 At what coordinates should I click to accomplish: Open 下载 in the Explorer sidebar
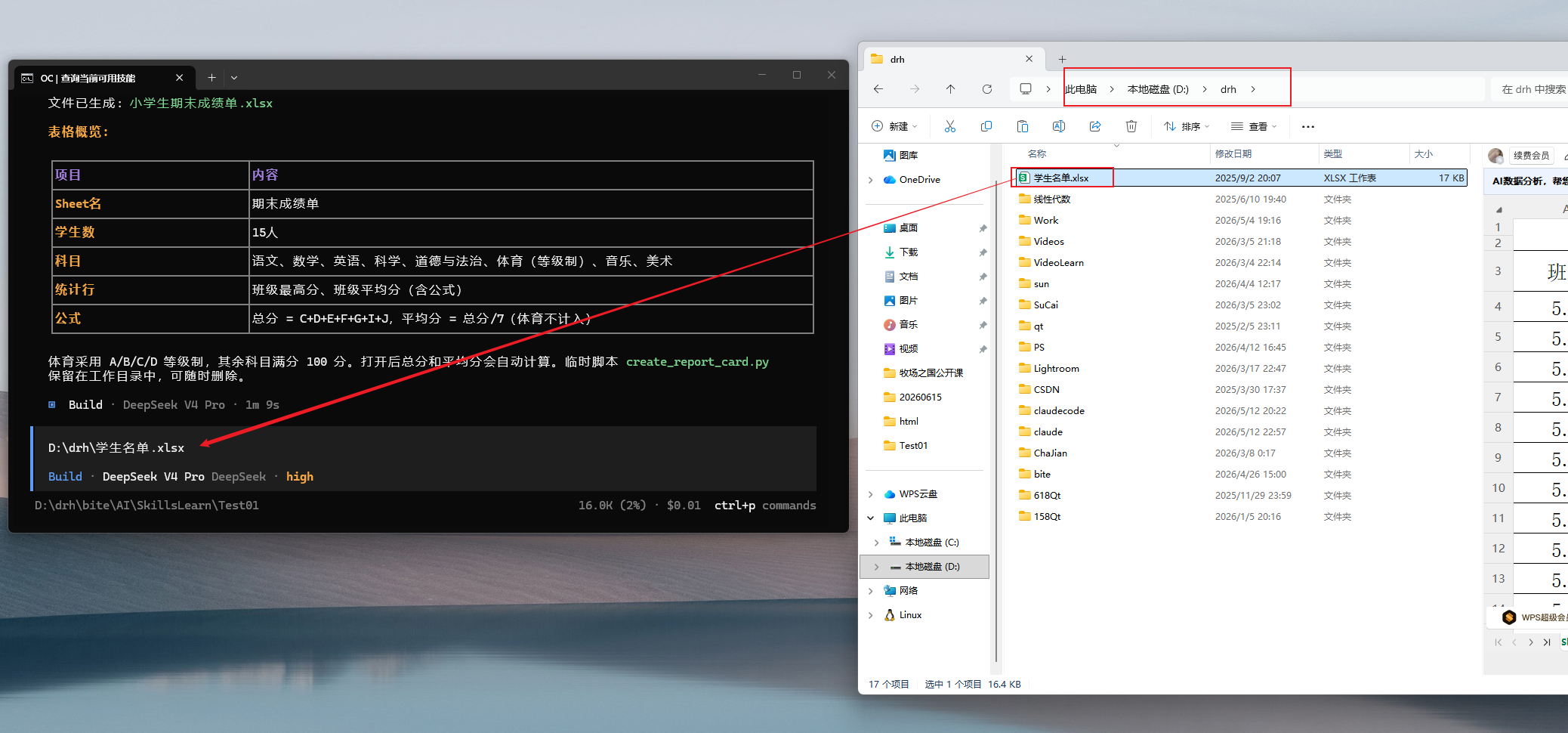(909, 252)
